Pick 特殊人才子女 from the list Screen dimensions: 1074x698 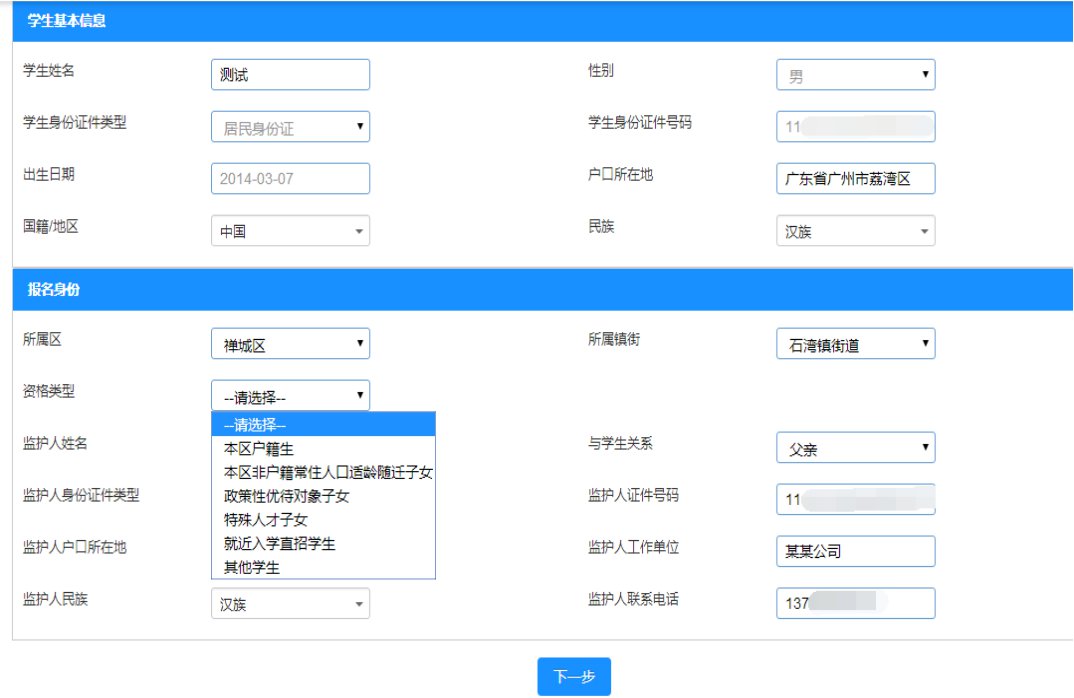coord(266,520)
